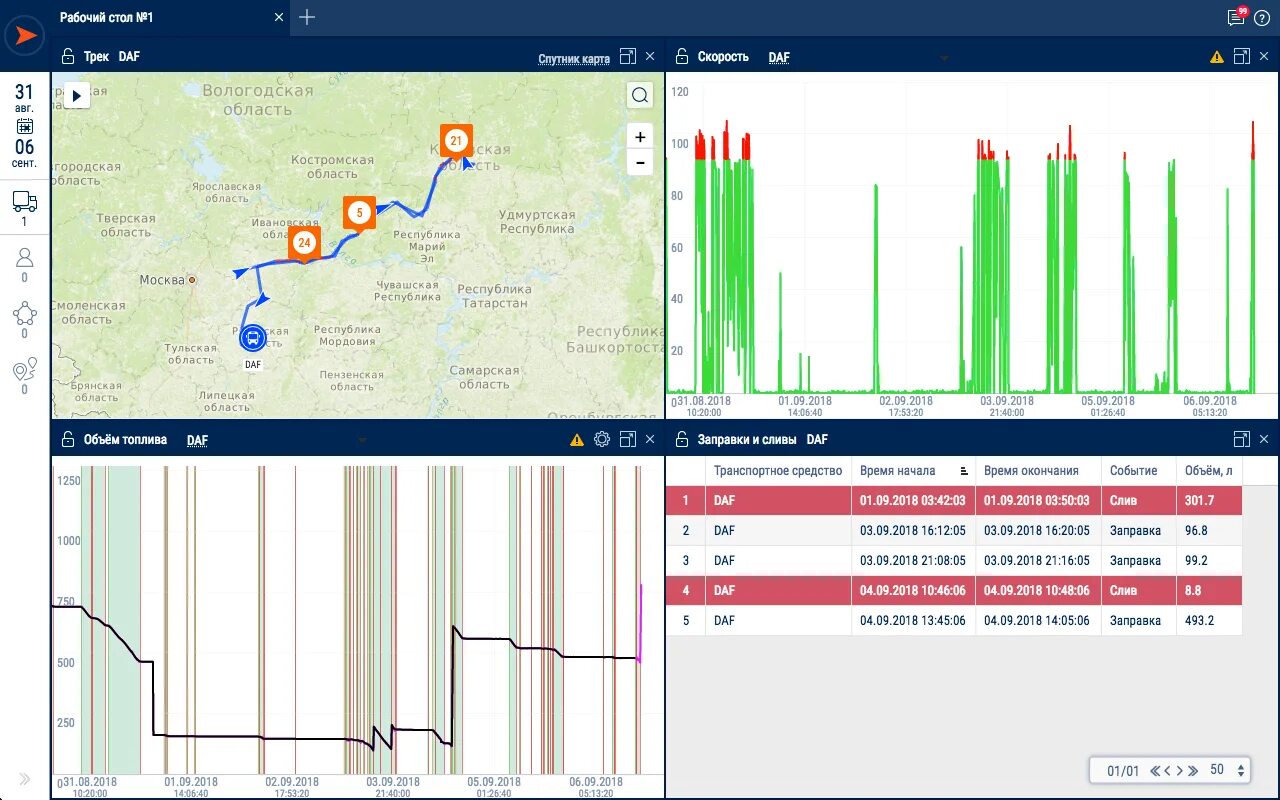Pop out the Трек panel window
The width and height of the screenshot is (1280, 800).
pyautogui.click(x=628, y=56)
